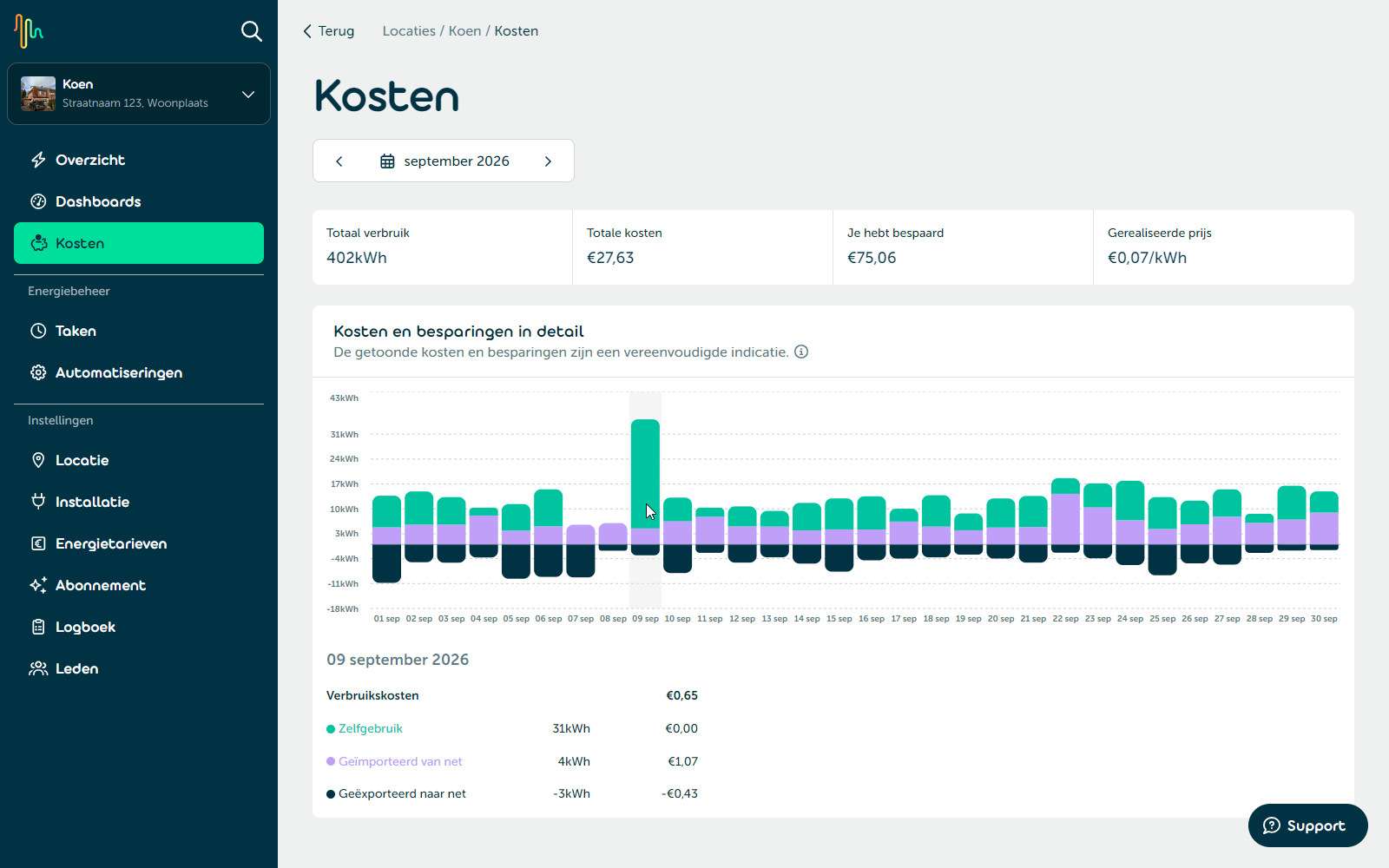Image resolution: width=1389 pixels, height=868 pixels.
Task: Go to Overzicht menu item
Action: (x=139, y=160)
